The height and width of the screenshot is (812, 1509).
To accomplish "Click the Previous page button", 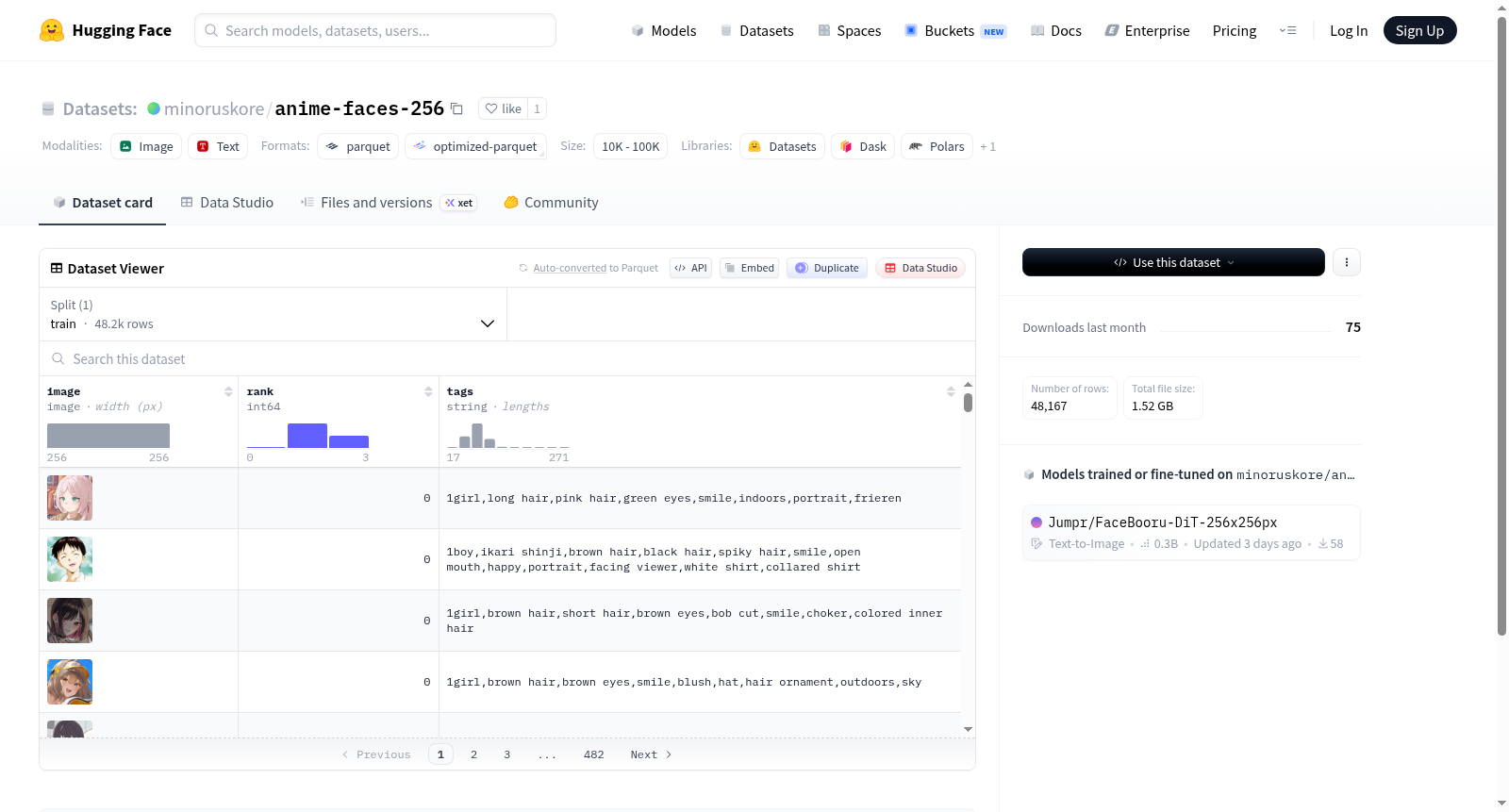I will click(376, 754).
